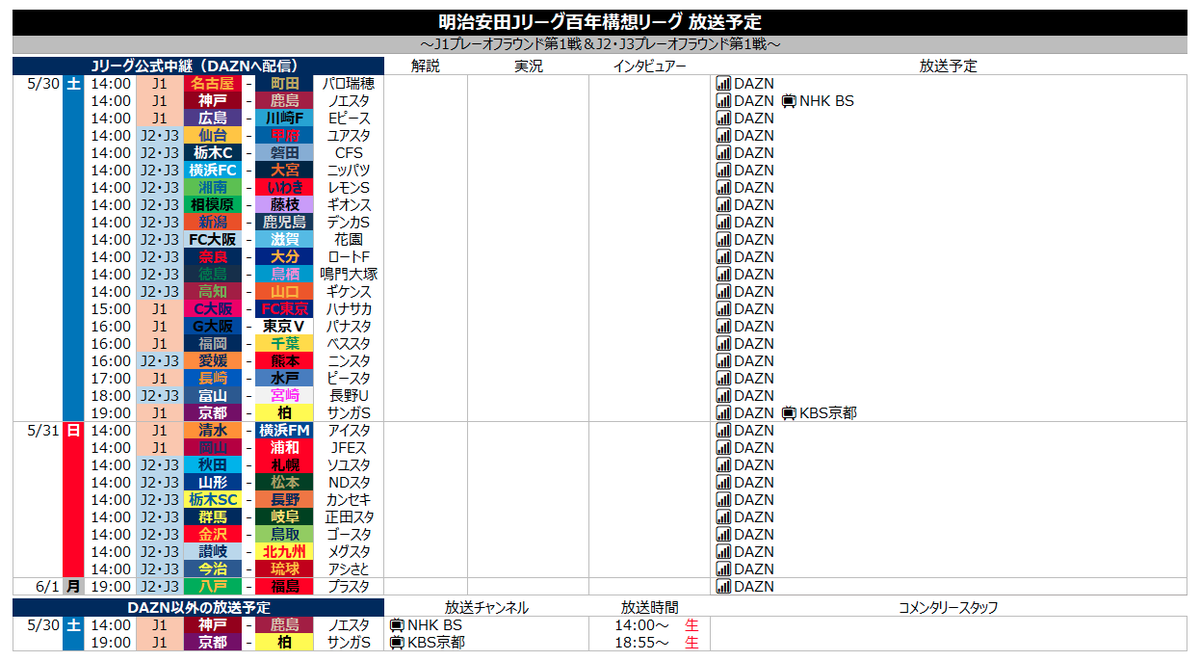Select the 長野U stadium cell
The image size is (1200, 661).
tap(349, 395)
